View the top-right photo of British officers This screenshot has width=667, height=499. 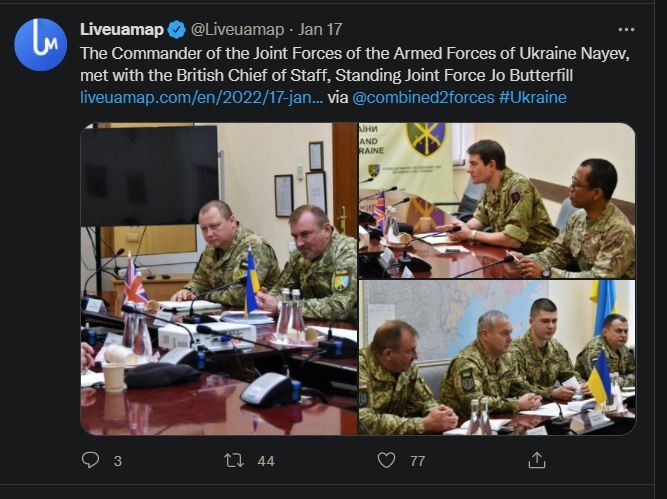click(497, 200)
